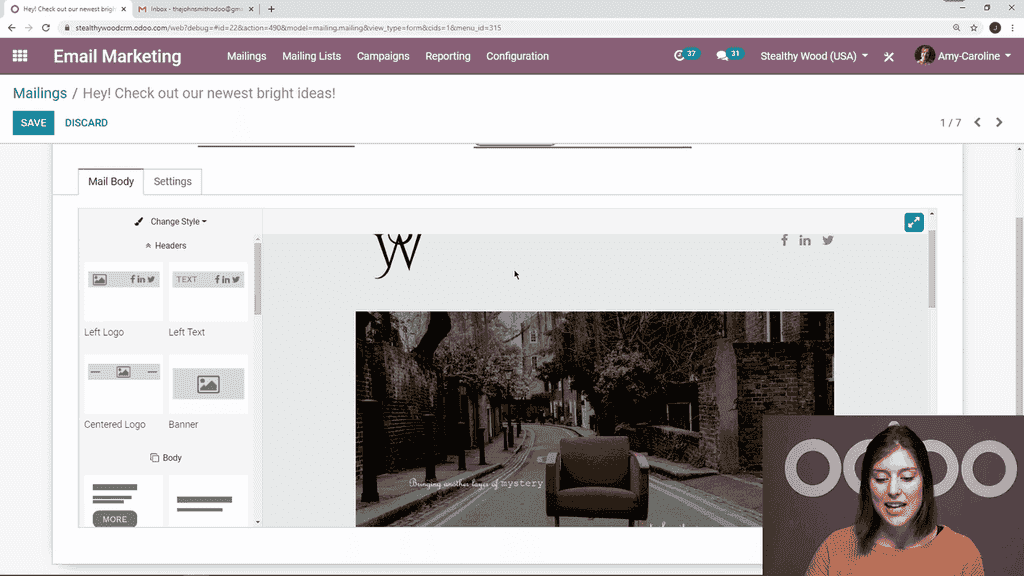Toggle fullscreen editor with expand icon
Screen dimensions: 1024x576
click(x=913, y=223)
